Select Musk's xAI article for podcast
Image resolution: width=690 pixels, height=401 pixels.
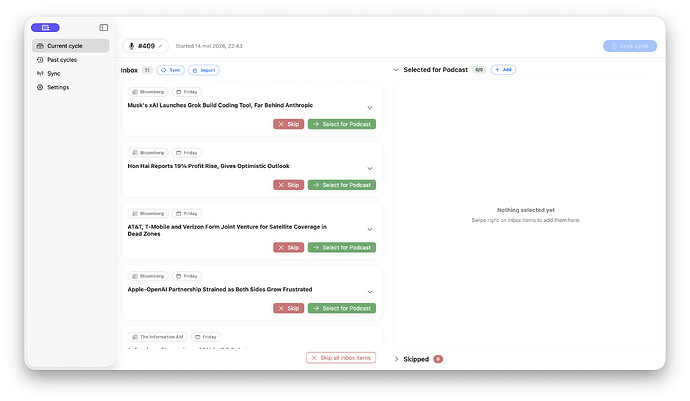(342, 124)
